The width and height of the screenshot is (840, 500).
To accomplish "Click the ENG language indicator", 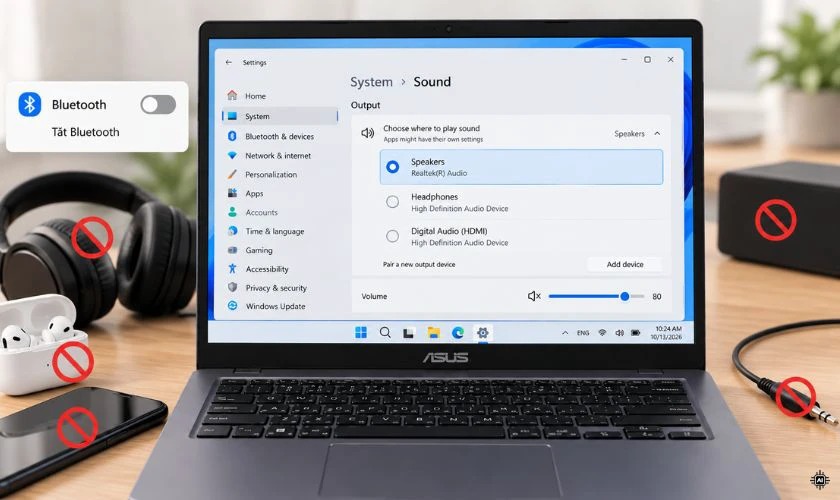I will pyautogui.click(x=583, y=333).
